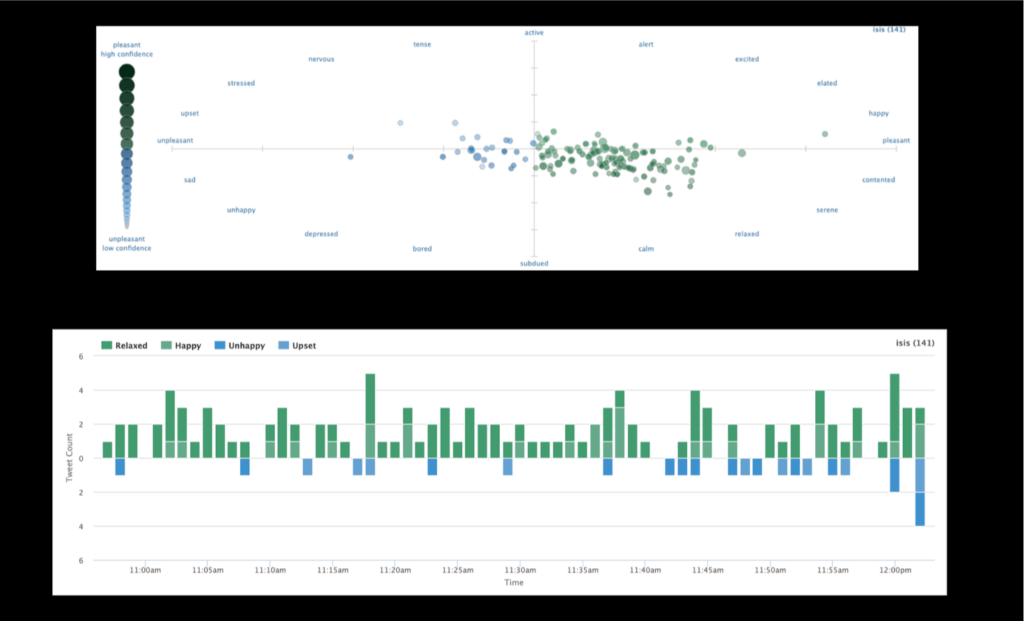This screenshot has width=1024, height=621.
Task: Click the 11:00am time axis label
Action: click(x=145, y=570)
